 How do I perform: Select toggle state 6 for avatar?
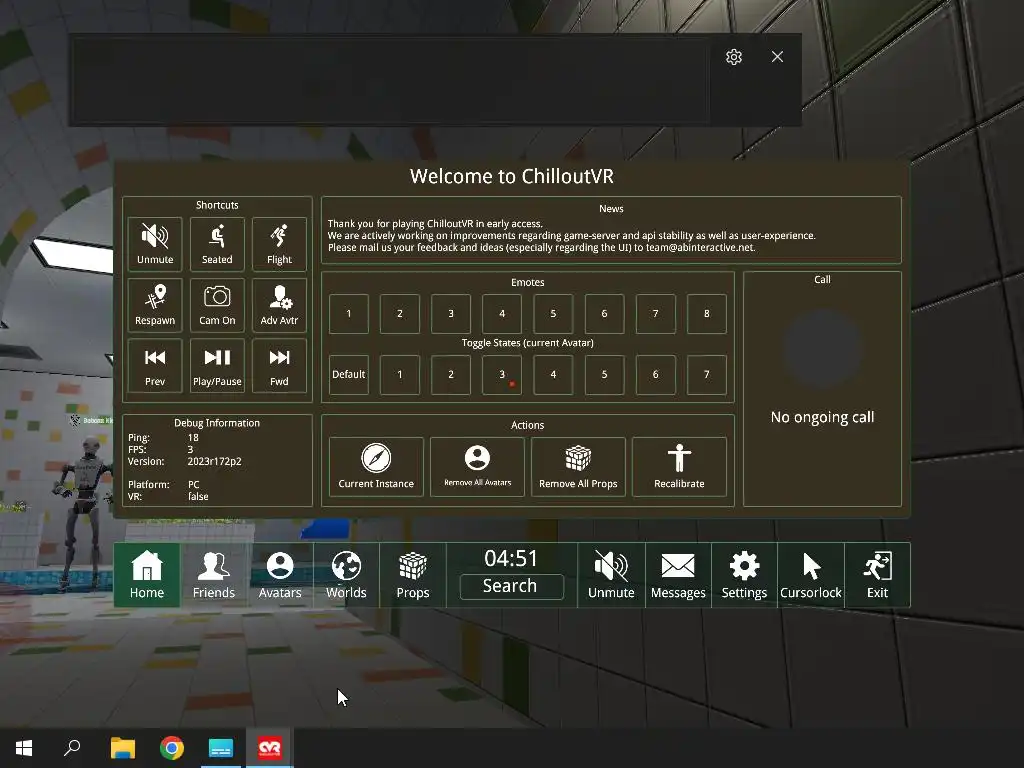click(655, 375)
